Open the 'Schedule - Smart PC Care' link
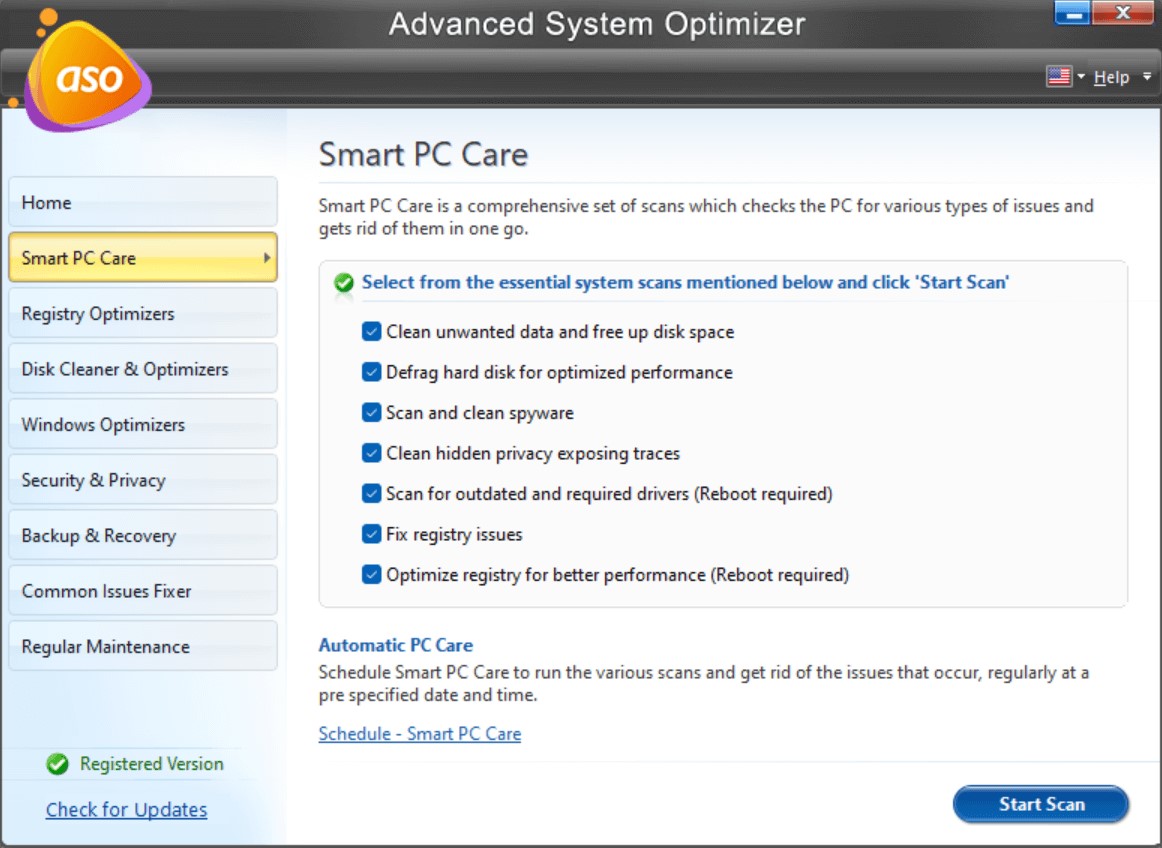 coord(419,733)
